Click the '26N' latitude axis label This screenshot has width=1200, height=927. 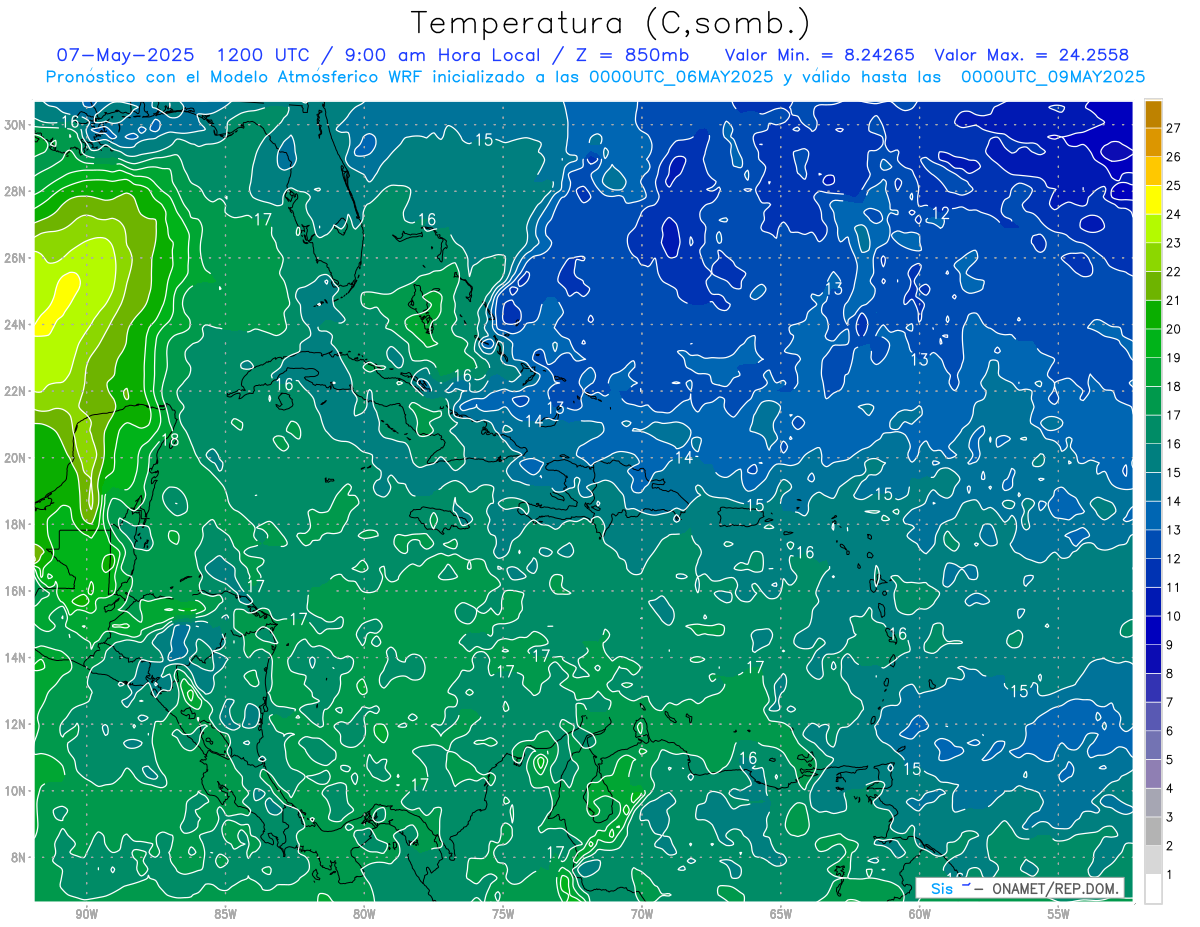15,258
